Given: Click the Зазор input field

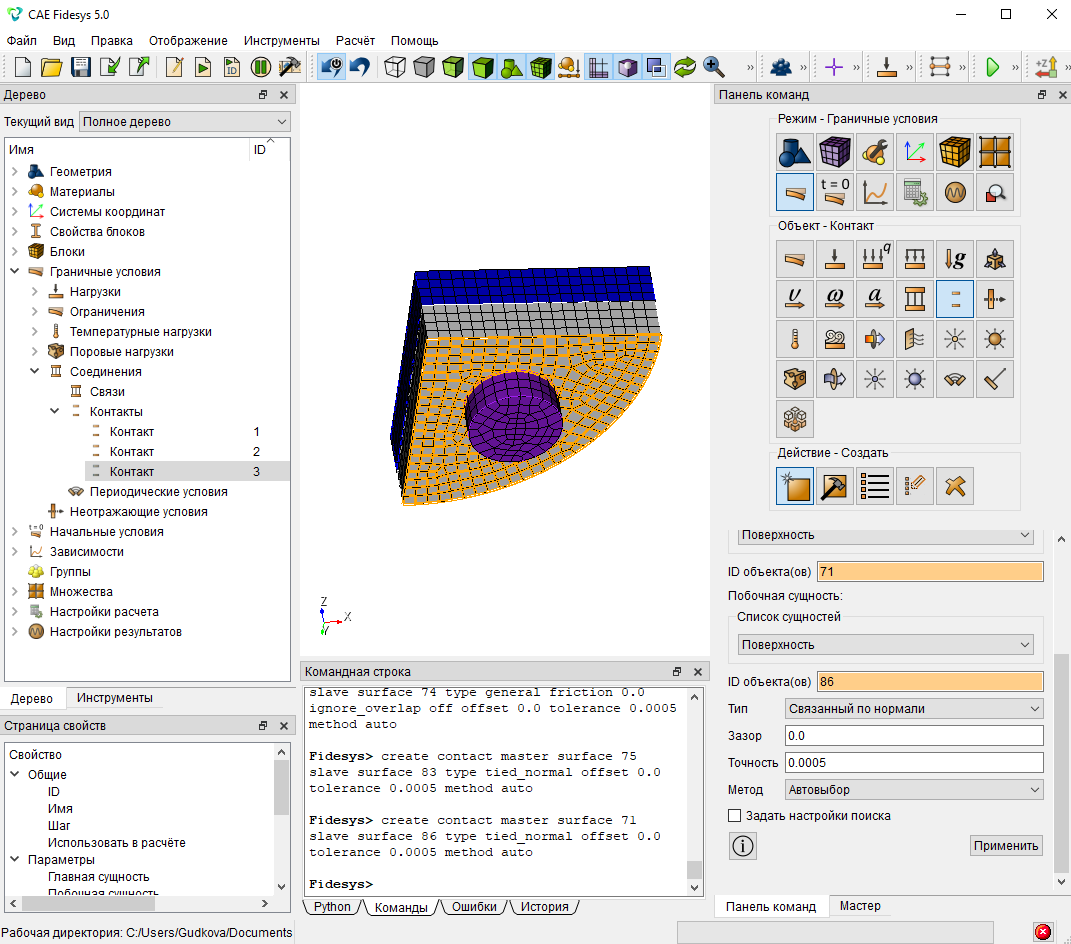Looking at the screenshot, I should (x=914, y=736).
